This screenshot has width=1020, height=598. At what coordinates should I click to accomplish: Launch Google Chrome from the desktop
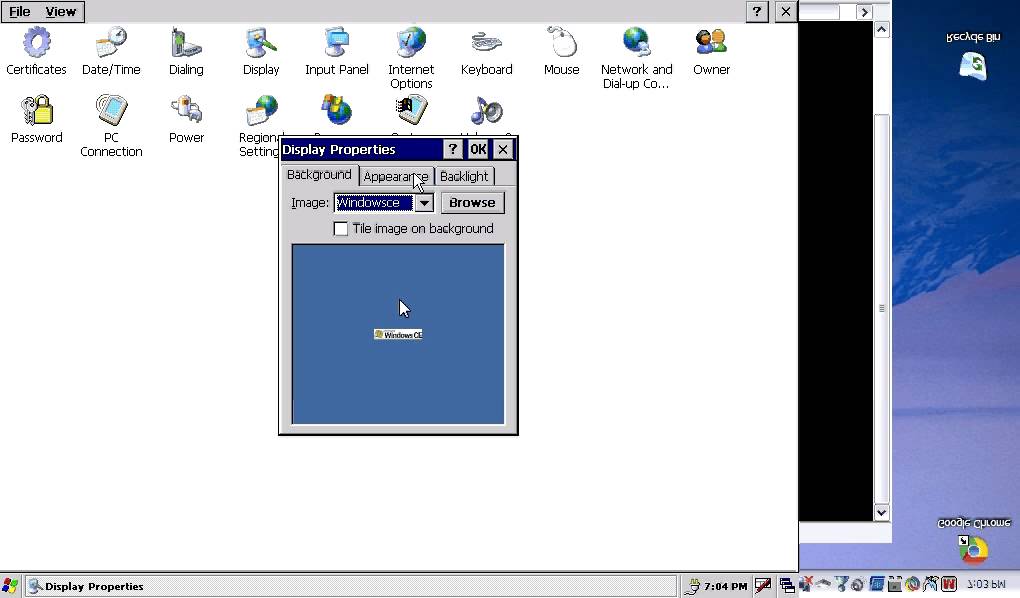click(x=971, y=548)
